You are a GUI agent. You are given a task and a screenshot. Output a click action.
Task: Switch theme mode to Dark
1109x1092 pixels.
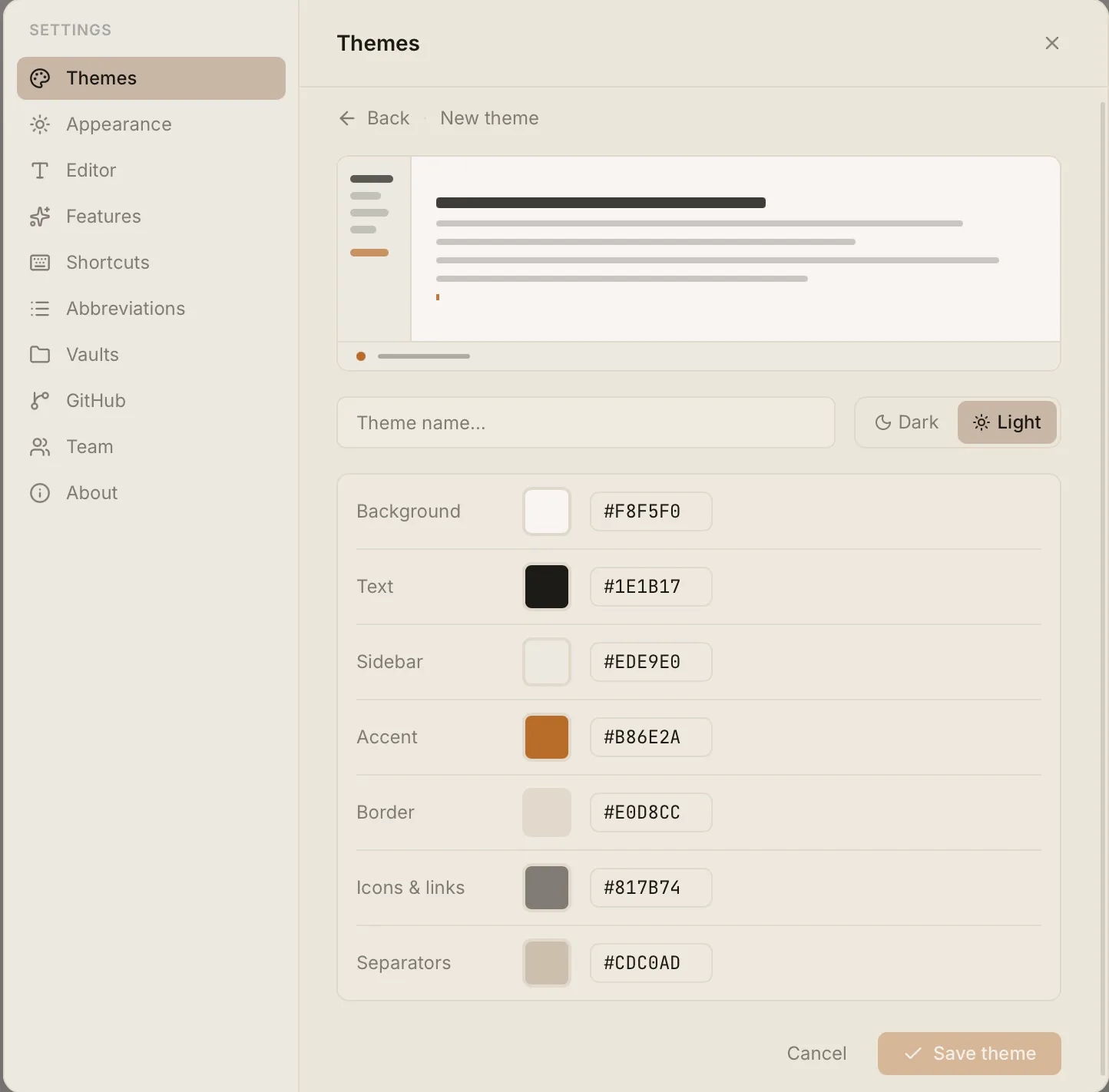pyautogui.click(x=907, y=422)
